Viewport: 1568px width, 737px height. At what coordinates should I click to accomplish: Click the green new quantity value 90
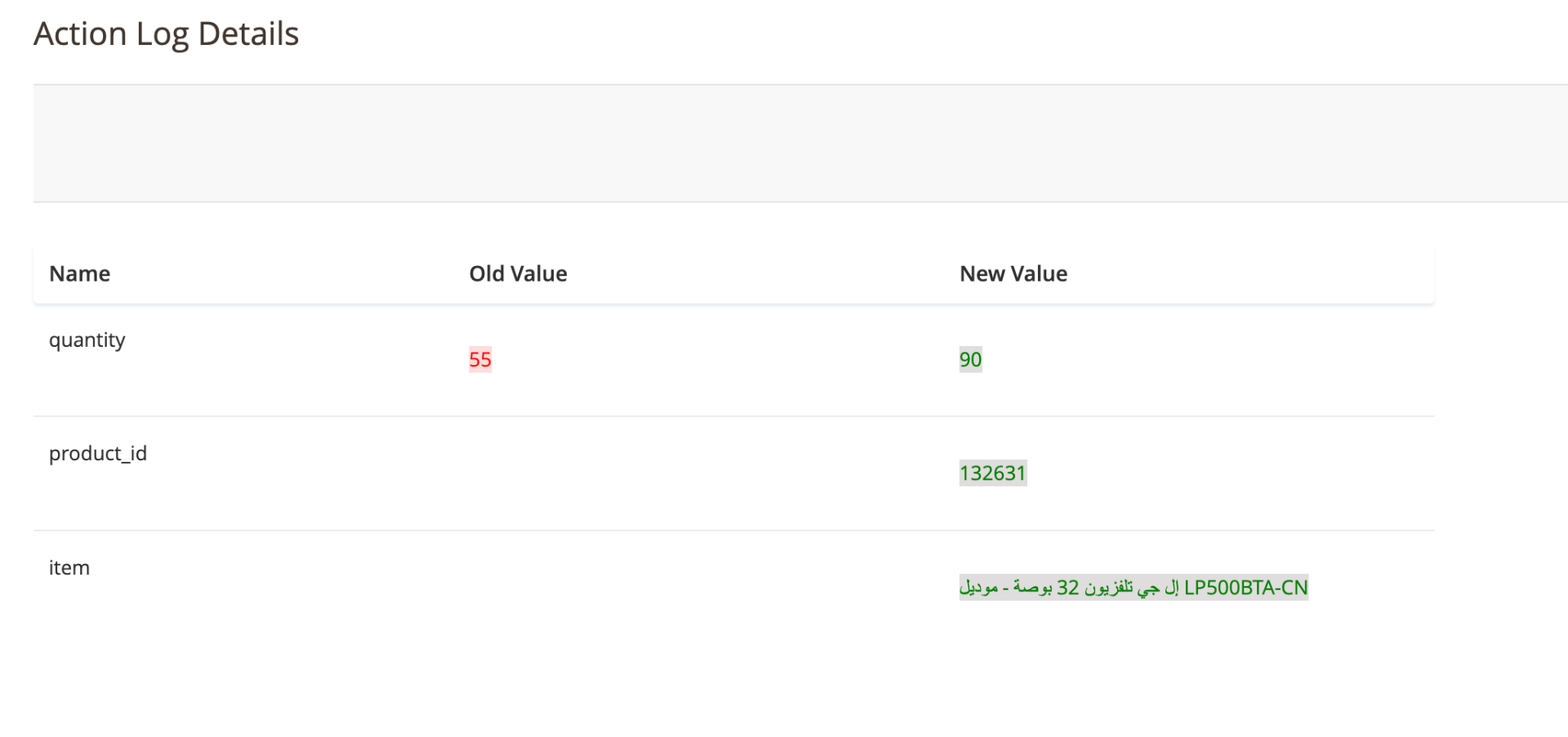coord(970,360)
